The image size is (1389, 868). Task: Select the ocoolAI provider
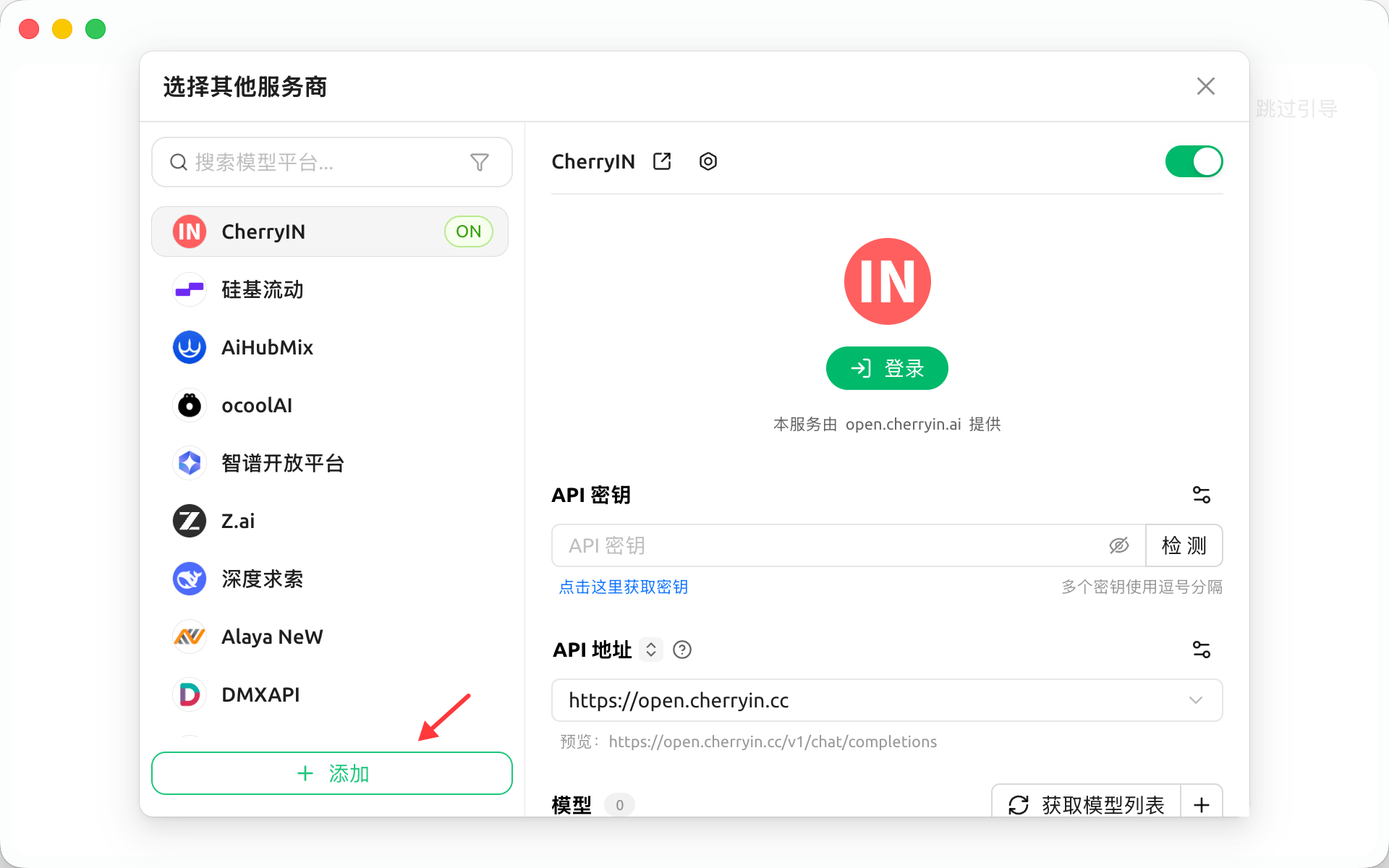coord(330,405)
